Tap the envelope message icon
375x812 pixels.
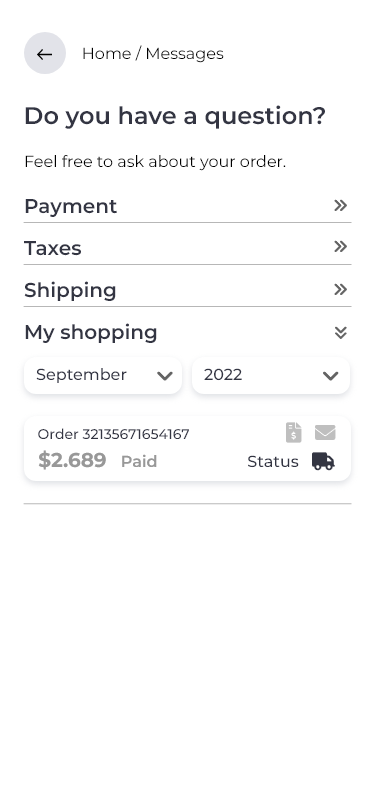click(x=325, y=432)
